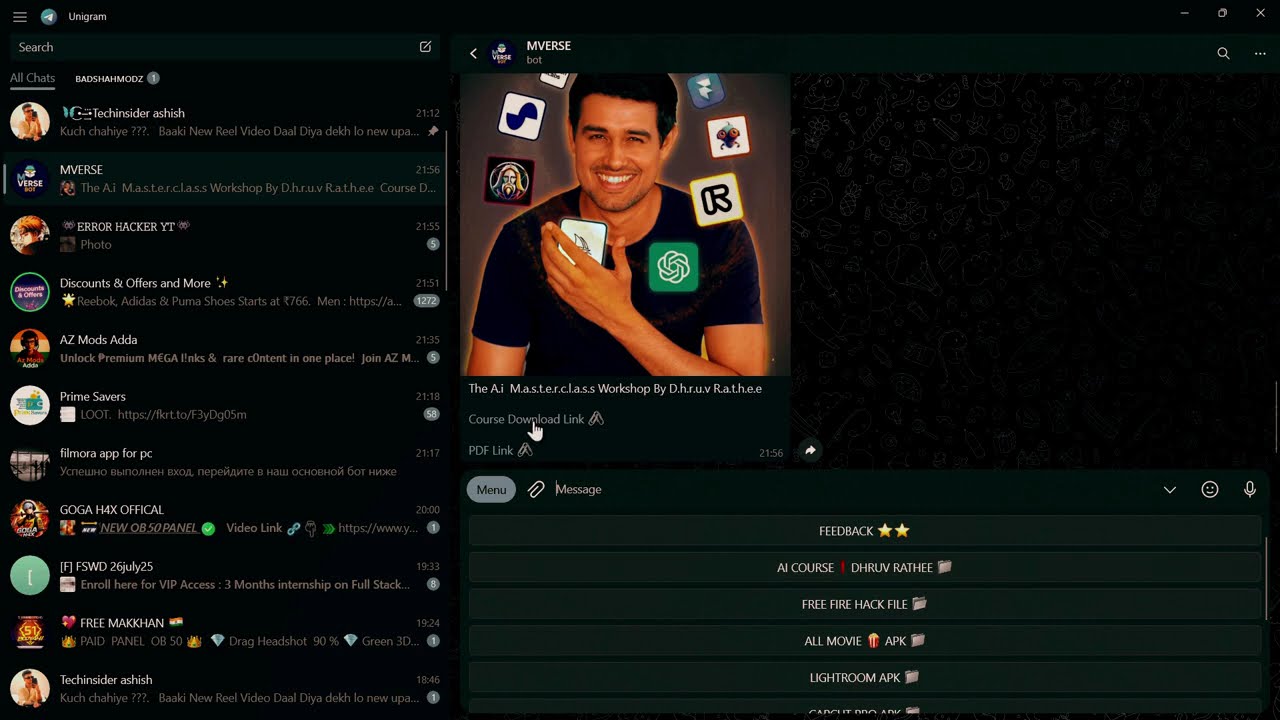The height and width of the screenshot is (720, 1280).
Task: Click the bot keyboard scrollbar
Action: pos(1267,578)
